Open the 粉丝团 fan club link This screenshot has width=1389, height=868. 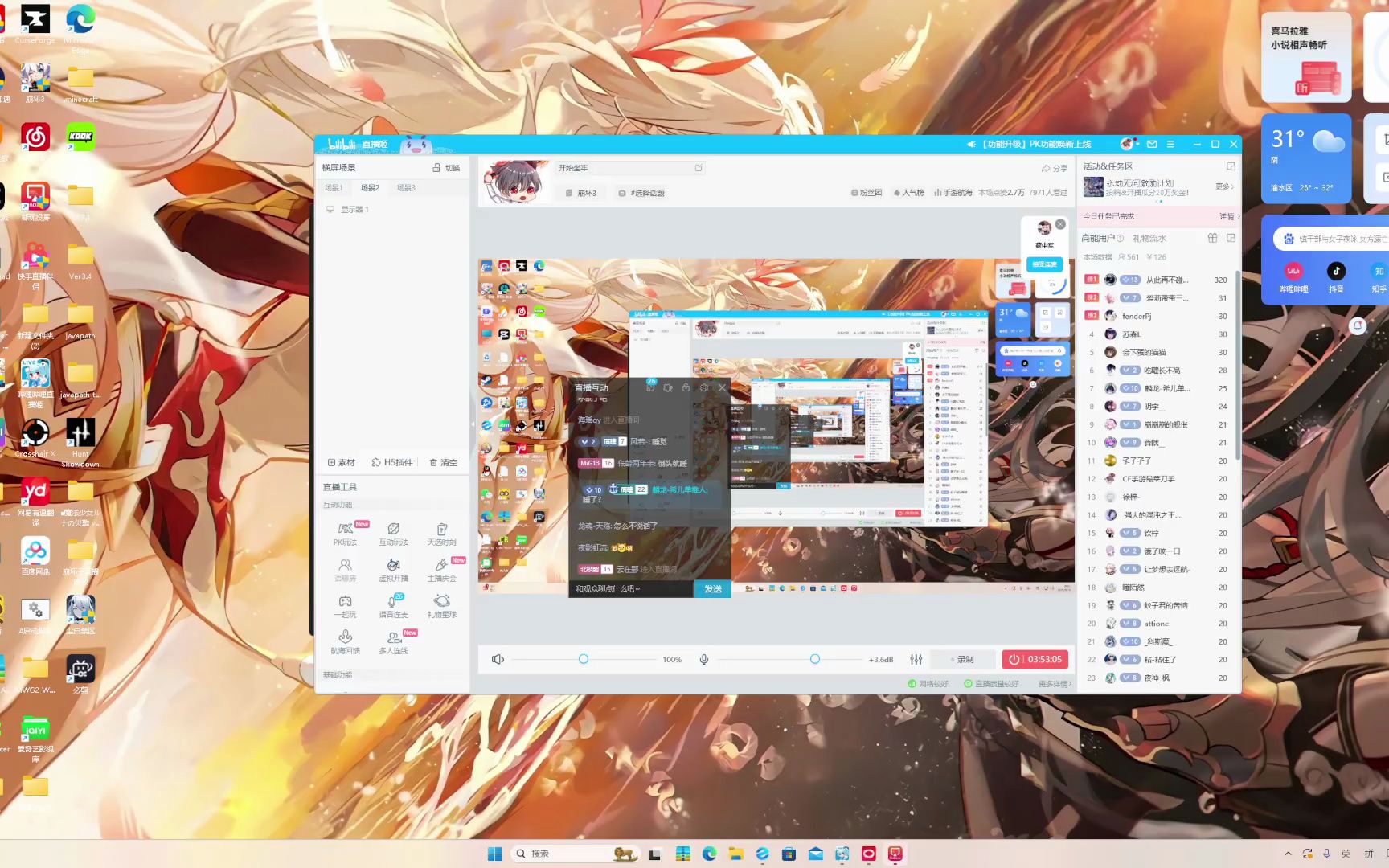(866, 193)
